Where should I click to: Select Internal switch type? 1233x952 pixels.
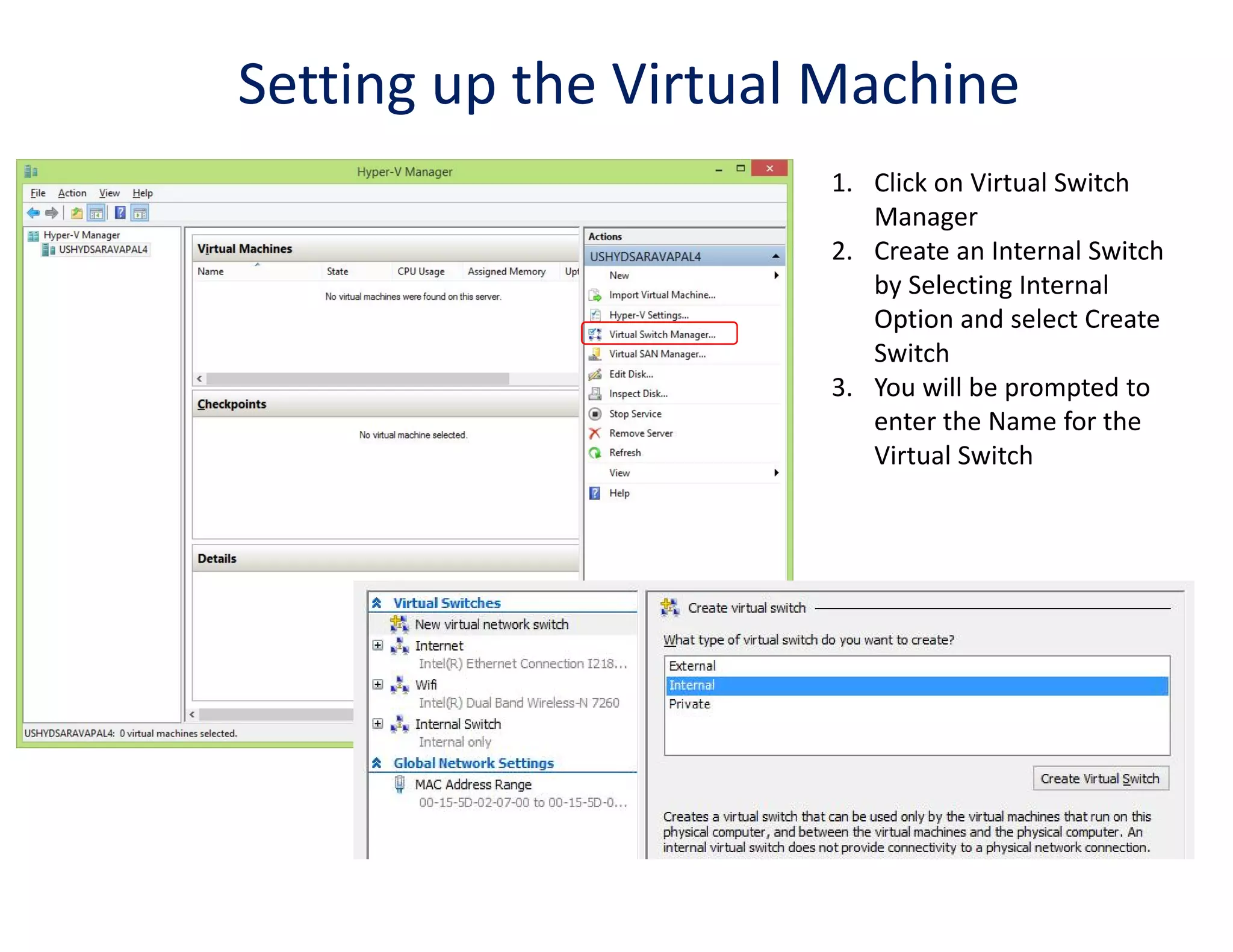(916, 685)
